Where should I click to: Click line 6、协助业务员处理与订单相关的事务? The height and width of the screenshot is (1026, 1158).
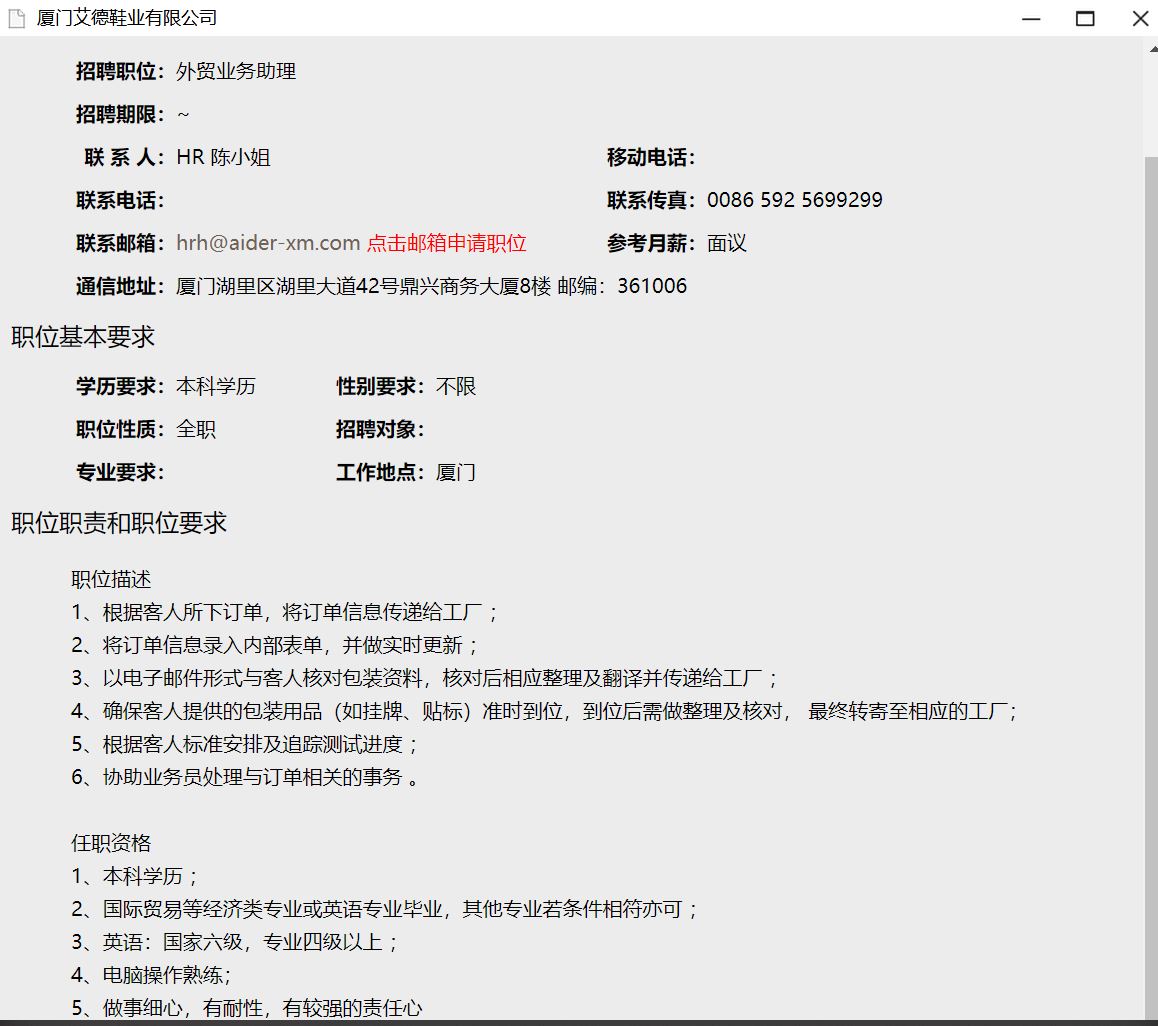[245, 777]
